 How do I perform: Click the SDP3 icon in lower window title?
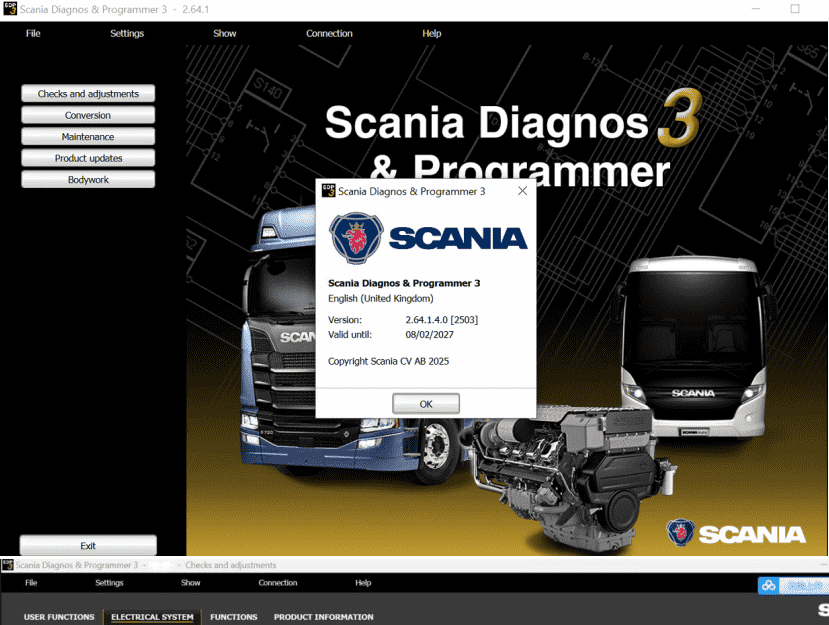[7, 565]
